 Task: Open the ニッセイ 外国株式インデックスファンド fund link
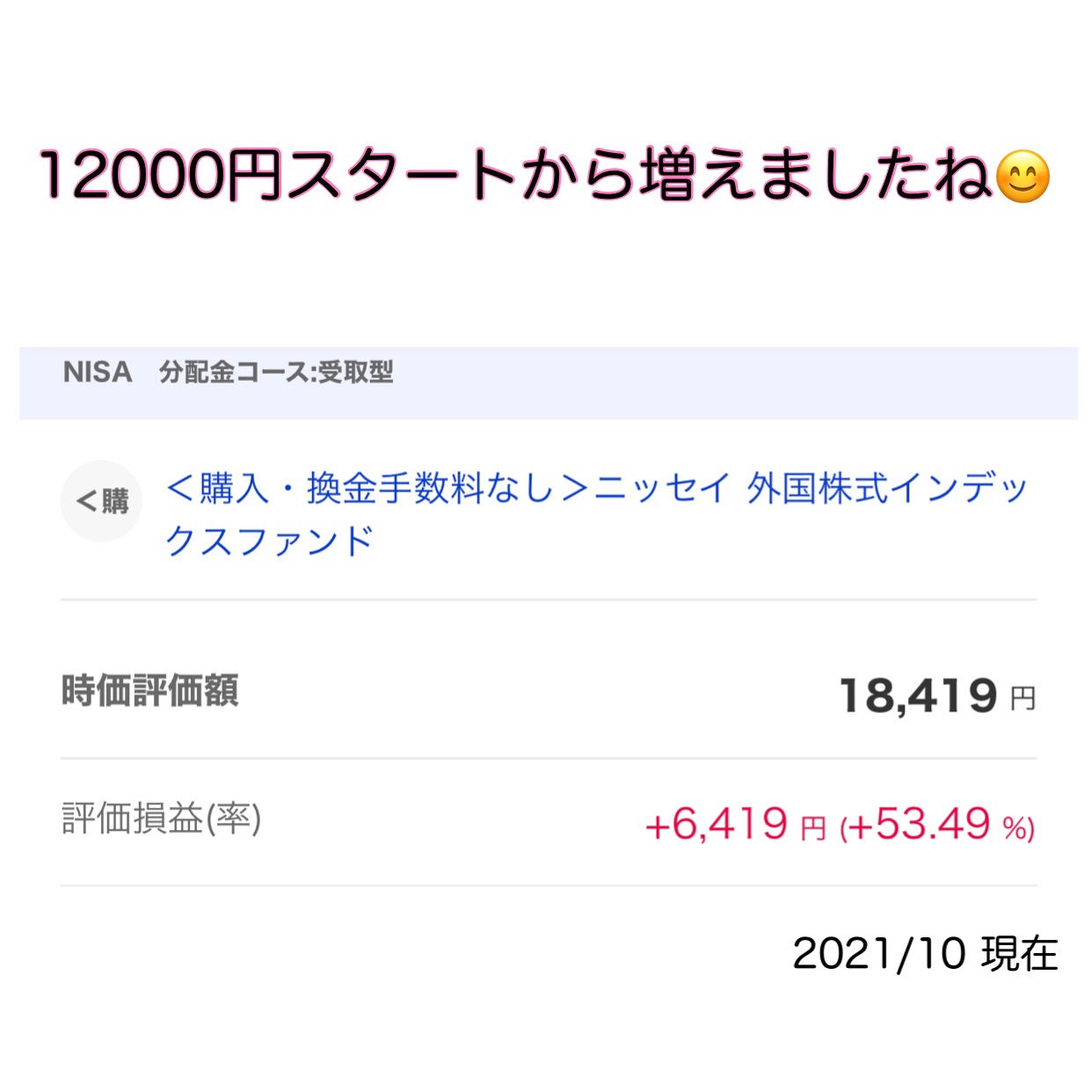coord(596,514)
